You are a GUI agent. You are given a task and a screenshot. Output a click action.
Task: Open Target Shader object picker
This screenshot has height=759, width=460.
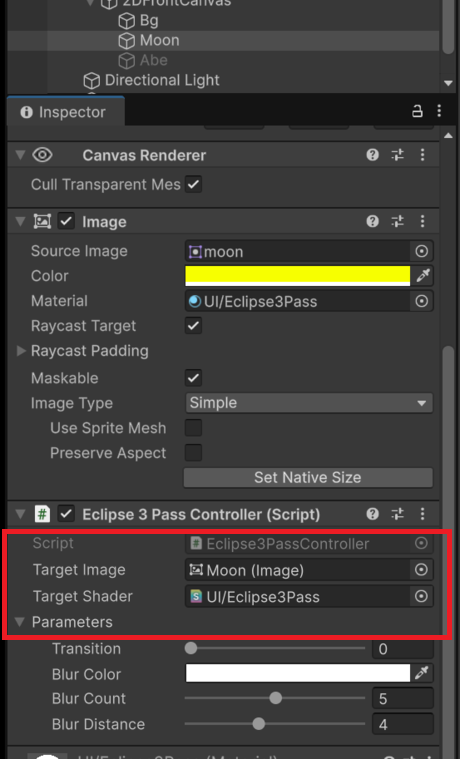point(421,596)
